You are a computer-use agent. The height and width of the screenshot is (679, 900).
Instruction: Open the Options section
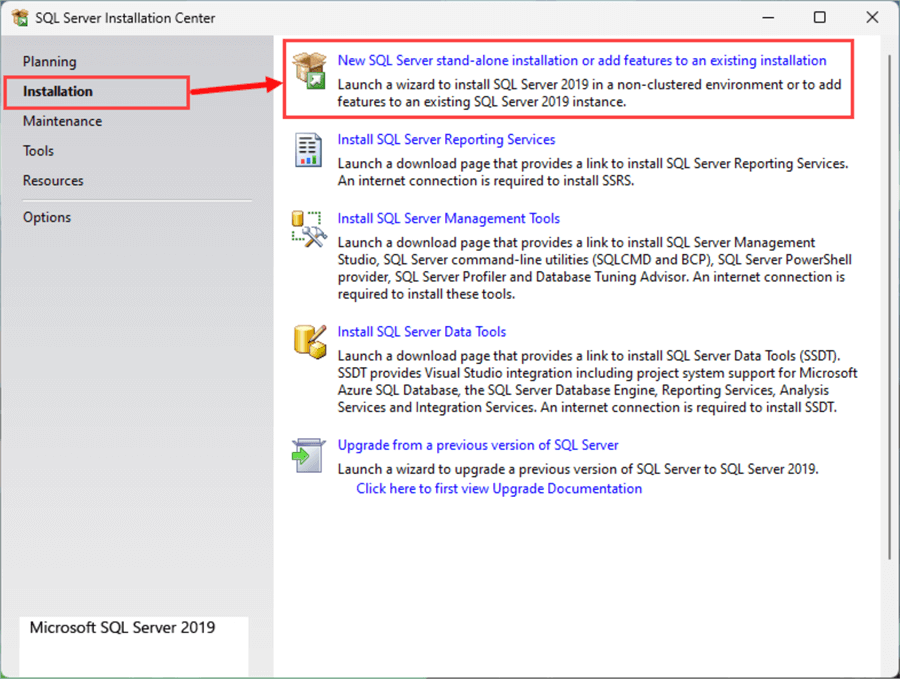pyautogui.click(x=47, y=218)
